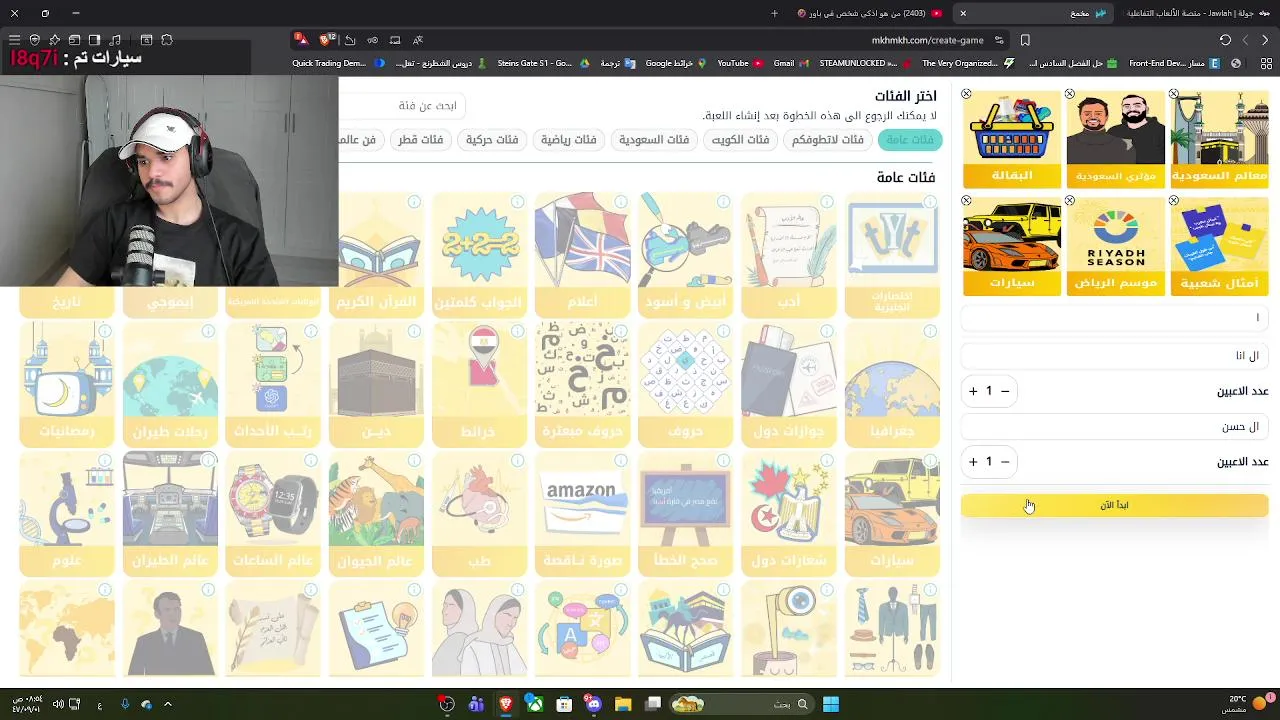Go back to the previous page
This screenshot has width=1280, height=720.
(x=1265, y=40)
